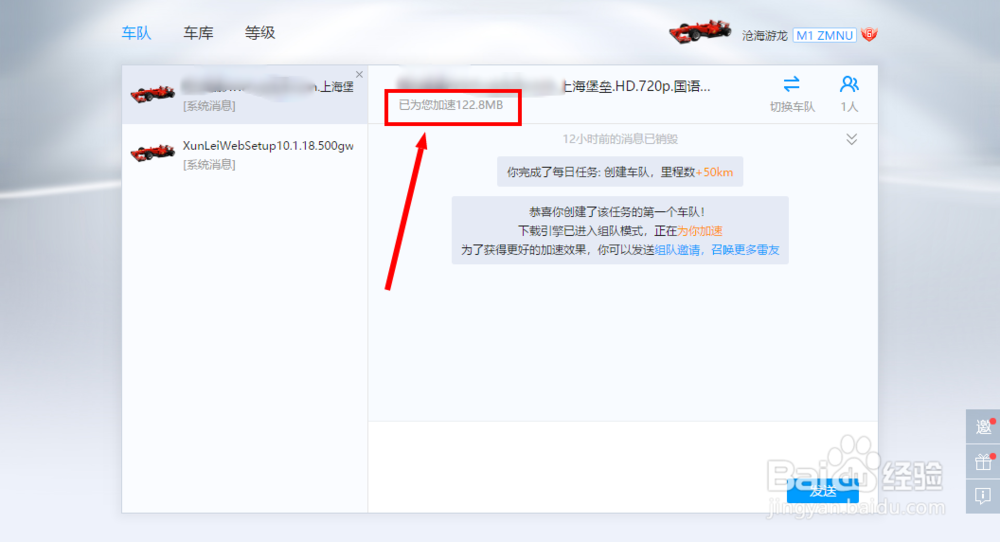Viewport: 1000px width, 542px height.
Task: Click the 切换车队 switch icon
Action: coord(791,84)
